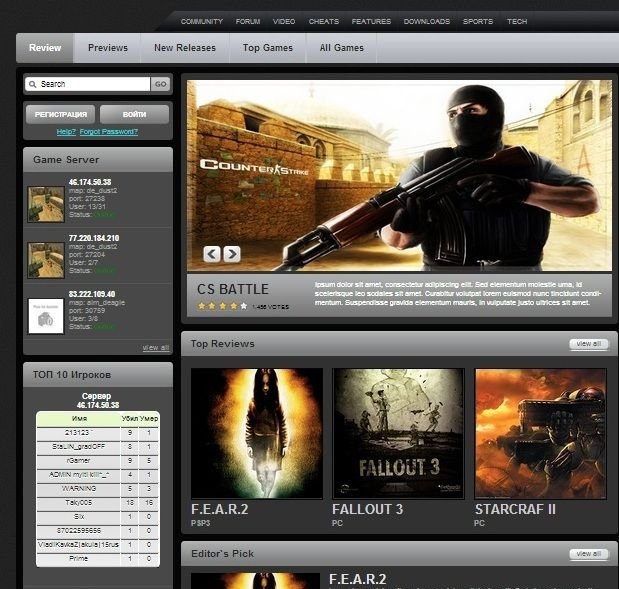This screenshot has height=589, width=619.
Task: Open the Starcraft II cover image
Action: point(540,433)
